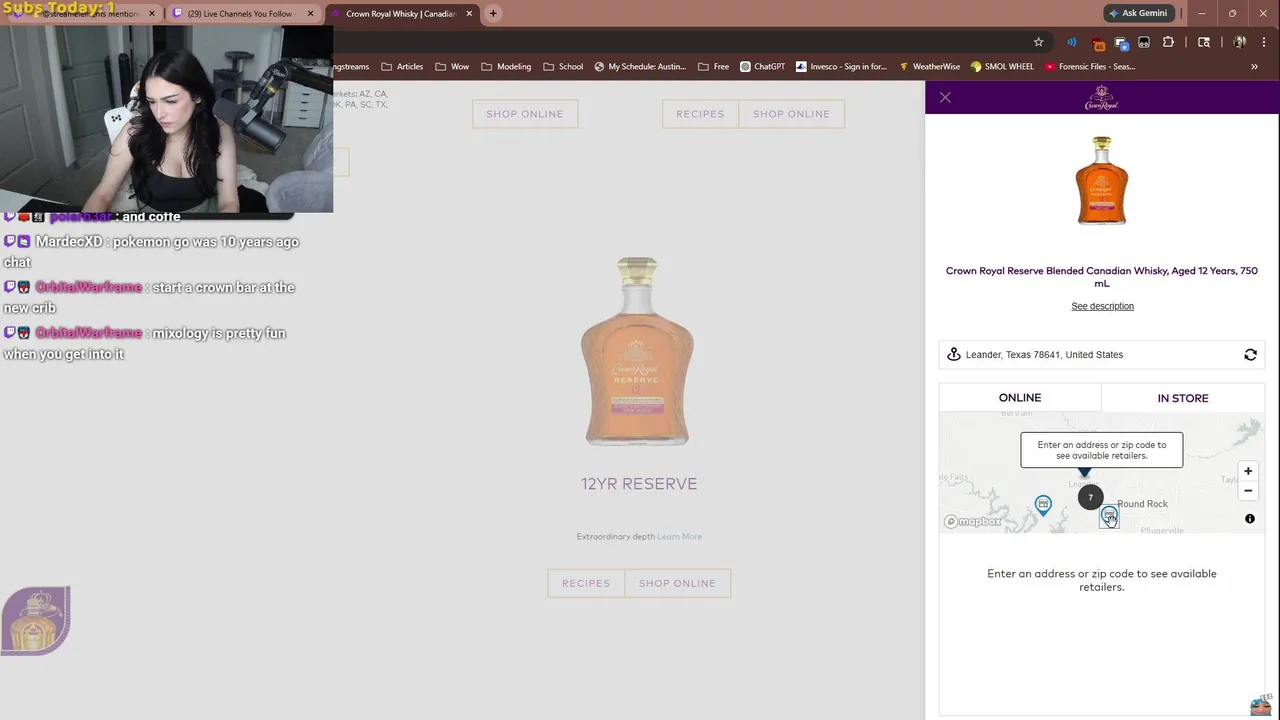Open the SMOL WHEEL bookmark
The image size is (1280, 720).
pyautogui.click(x=1002, y=66)
